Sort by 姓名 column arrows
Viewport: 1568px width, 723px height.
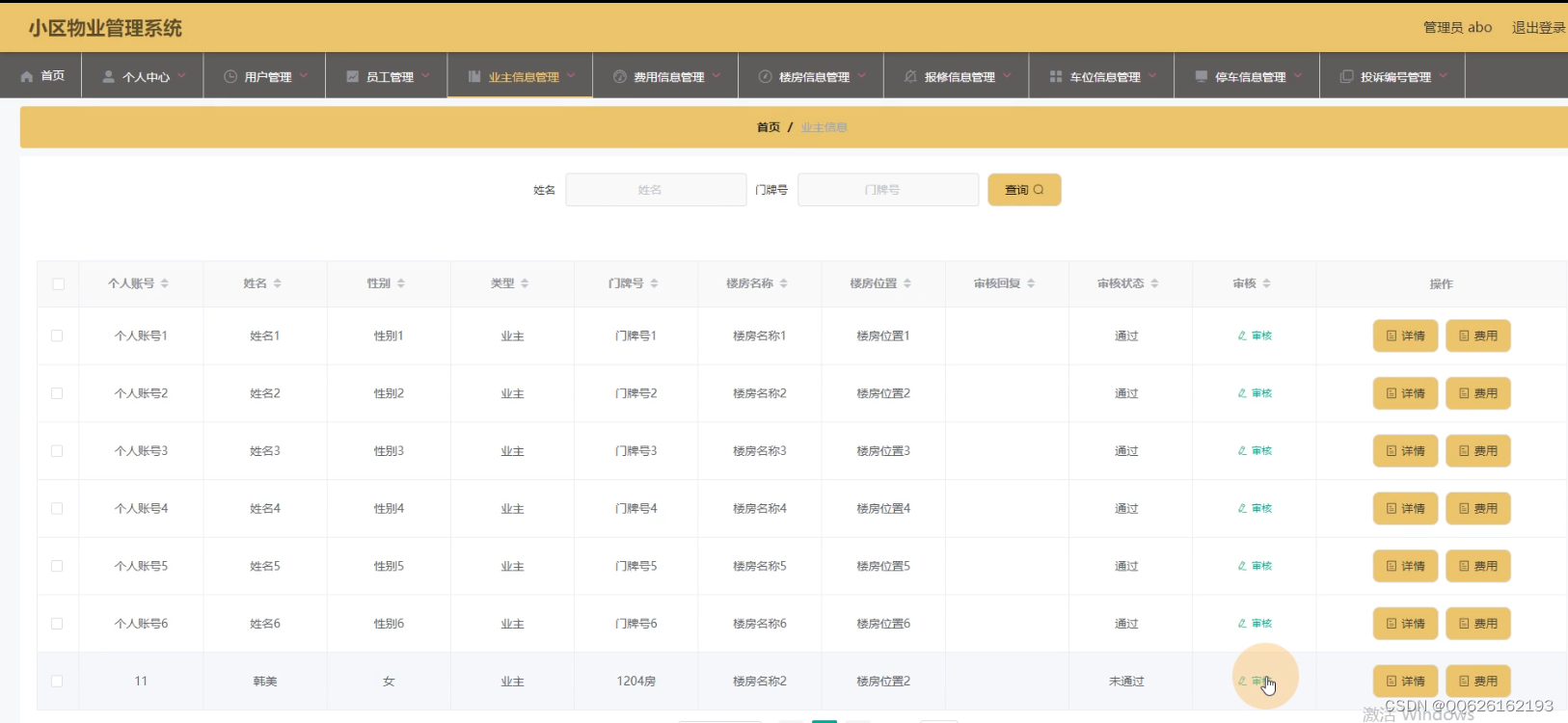(278, 283)
